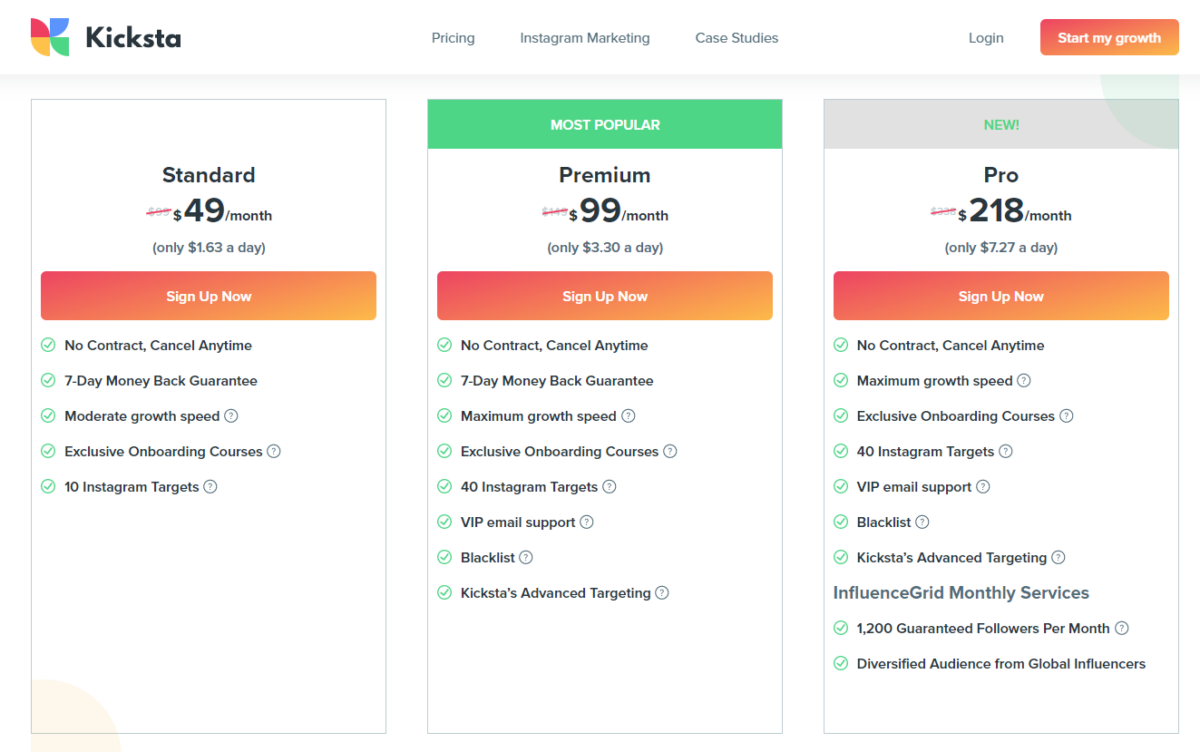
Task: Click "(only $7.27 a day)" text
Action: coord(1001,247)
